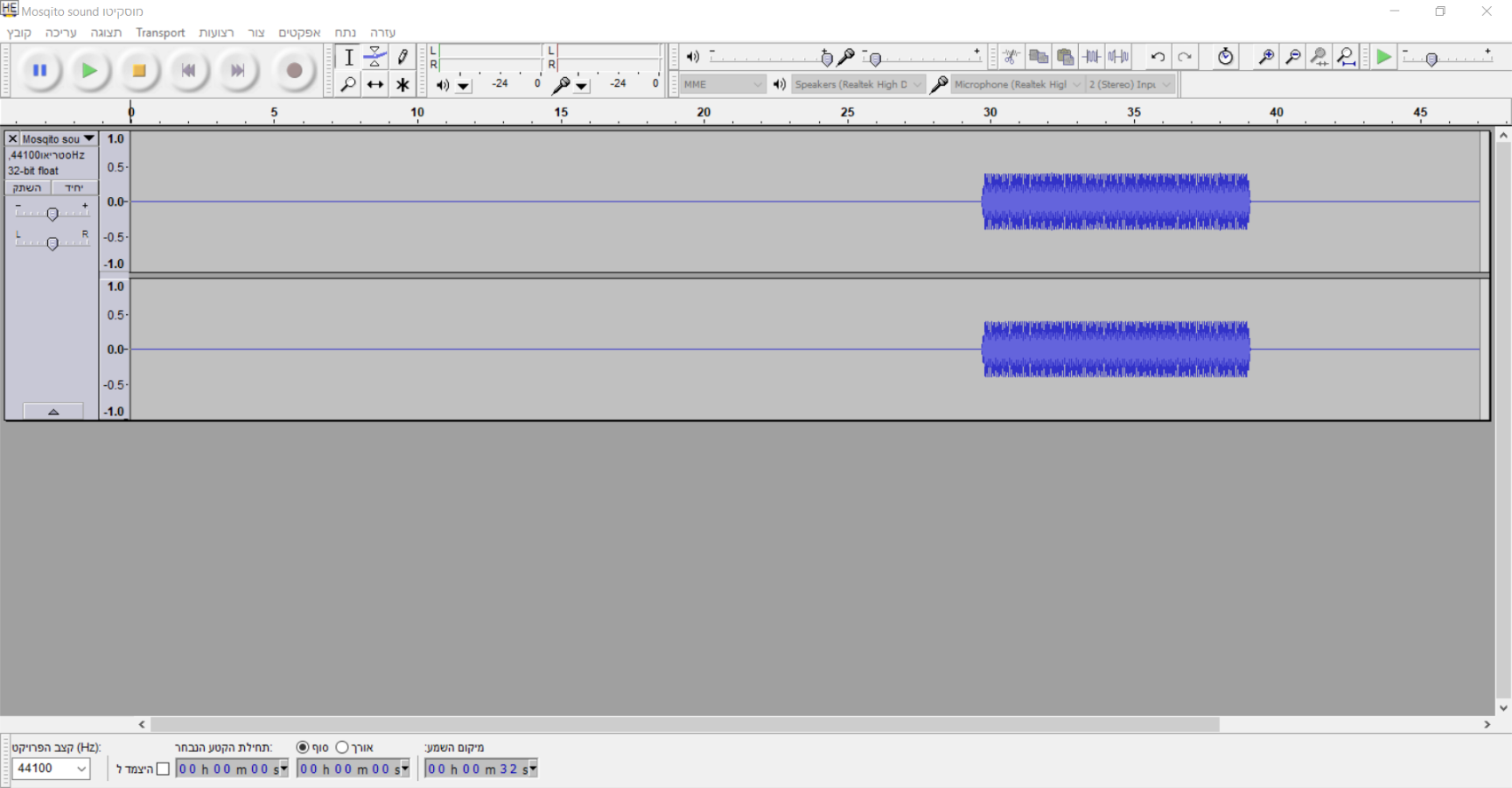1512x788 pixels.
Task: Select the I-beam Selection tool
Action: point(348,57)
